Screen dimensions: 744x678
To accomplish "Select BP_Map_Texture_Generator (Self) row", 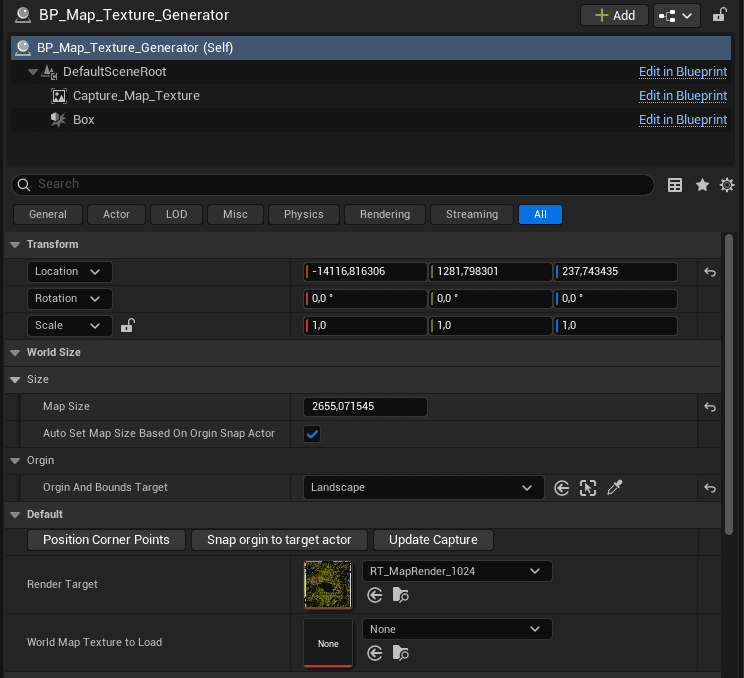I will pyautogui.click(x=371, y=47).
